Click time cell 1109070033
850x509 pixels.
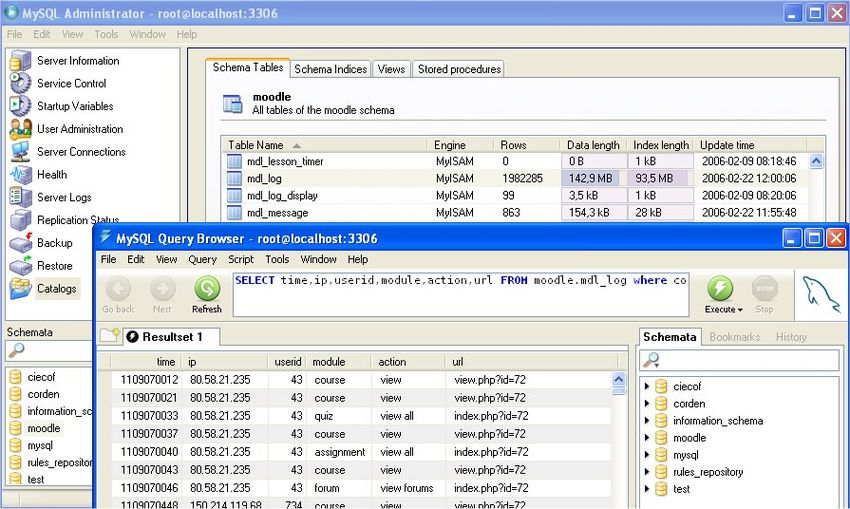pos(149,416)
